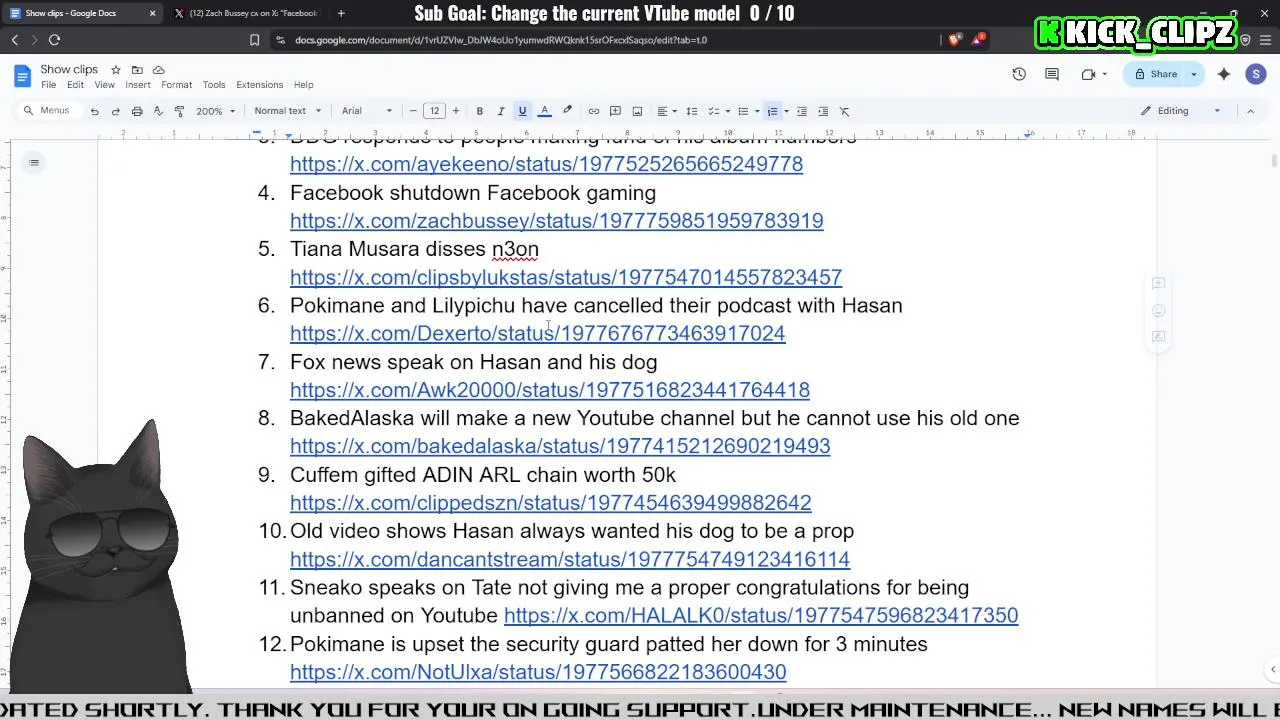Toggle the numbered list button
The height and width of the screenshot is (720, 1280).
coord(772,111)
